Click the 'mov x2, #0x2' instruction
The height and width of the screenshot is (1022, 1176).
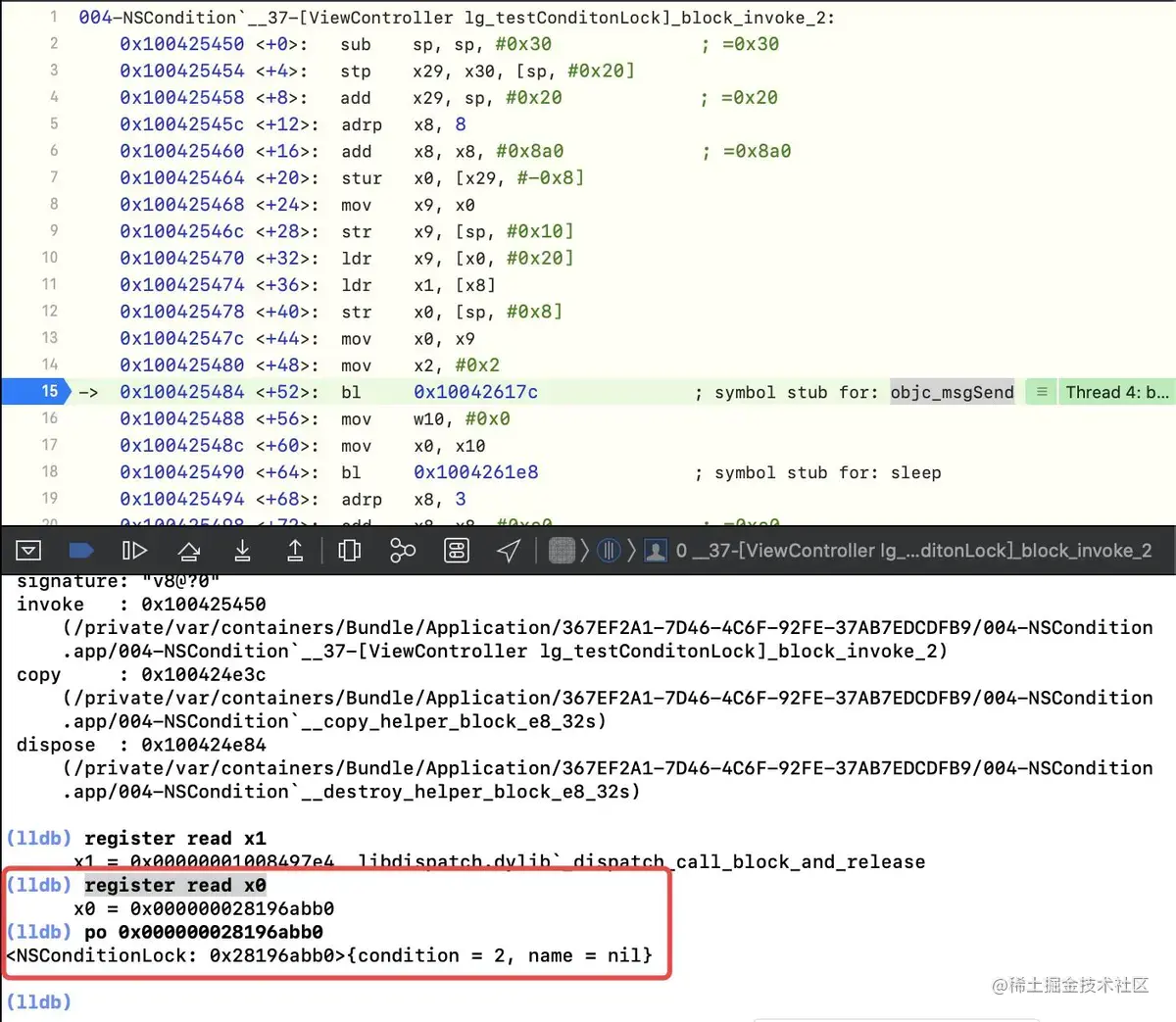pyautogui.click(x=420, y=365)
